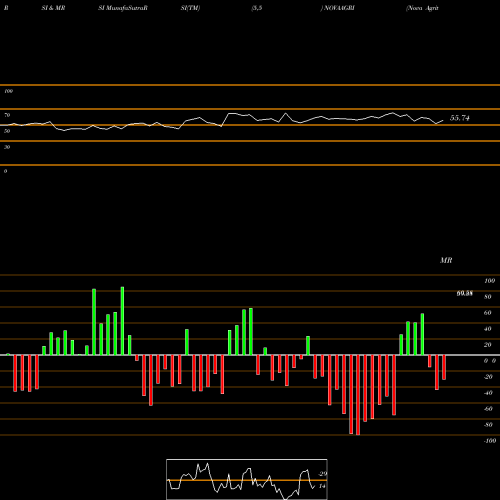500x500 pixels.
Task: Click the '(Nova Agrit' company name text
Action: click(x=422, y=8)
